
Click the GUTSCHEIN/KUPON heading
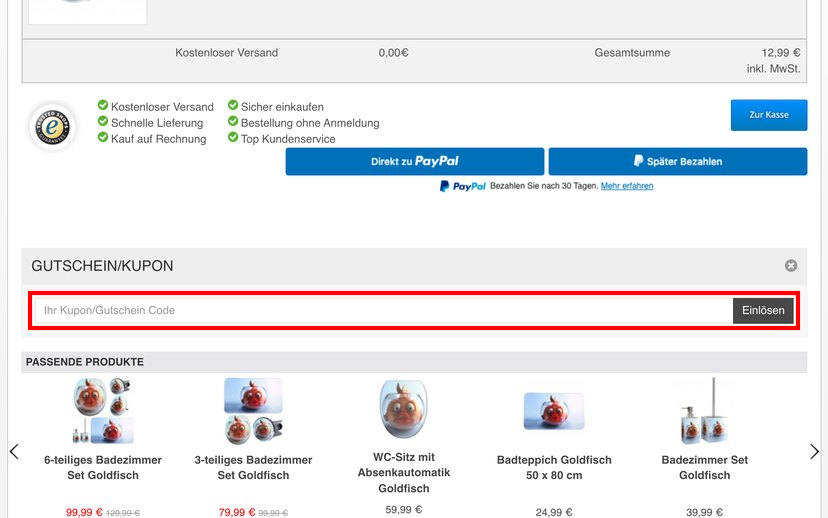coord(102,266)
